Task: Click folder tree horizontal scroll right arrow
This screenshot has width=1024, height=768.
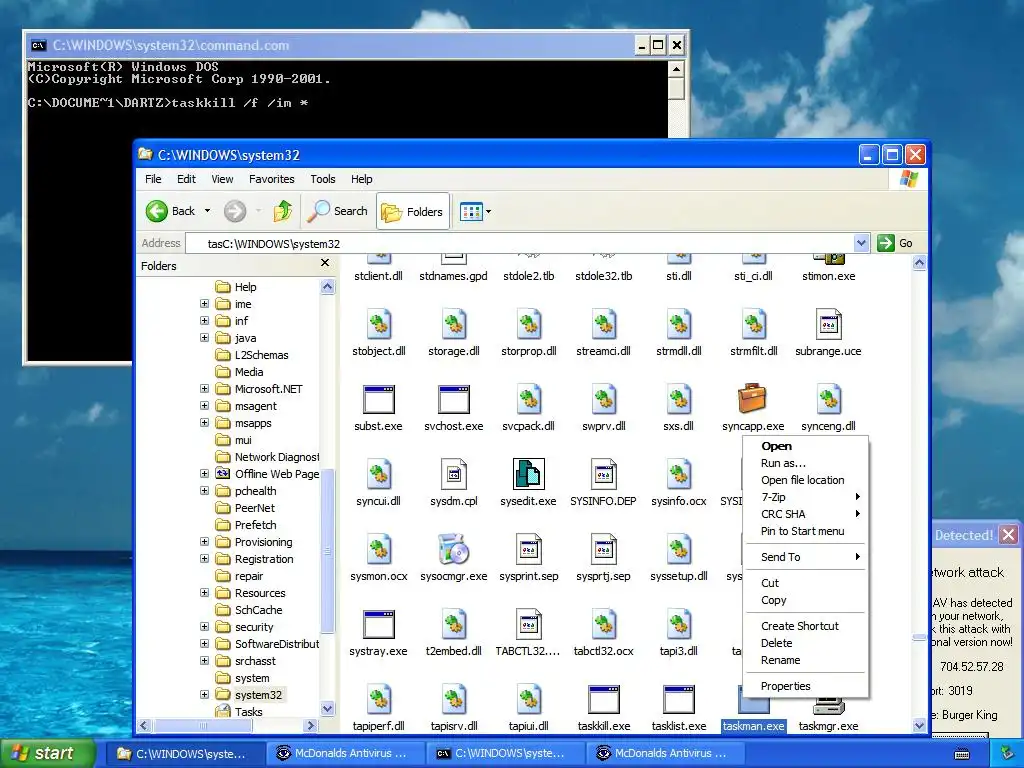Action: pos(311,726)
